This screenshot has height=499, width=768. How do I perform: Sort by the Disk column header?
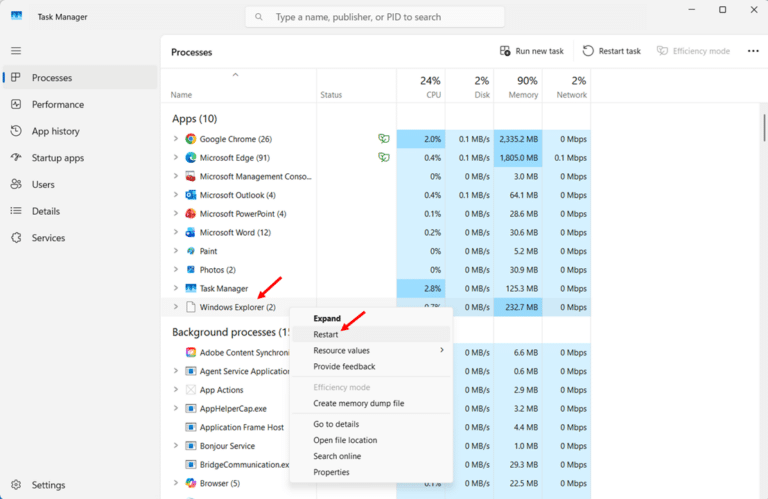tap(469, 86)
